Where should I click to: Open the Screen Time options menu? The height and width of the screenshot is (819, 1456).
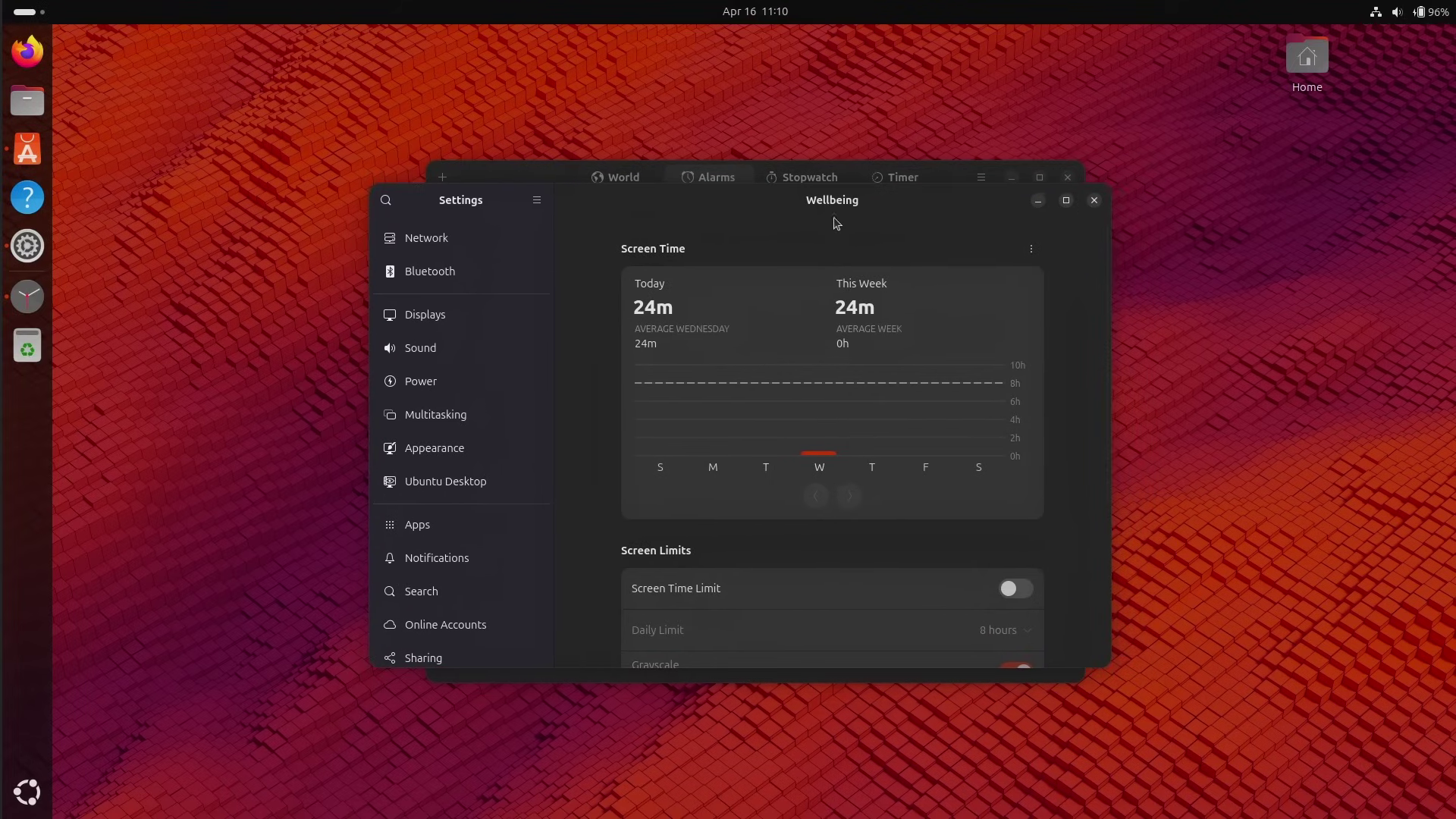(x=1031, y=248)
